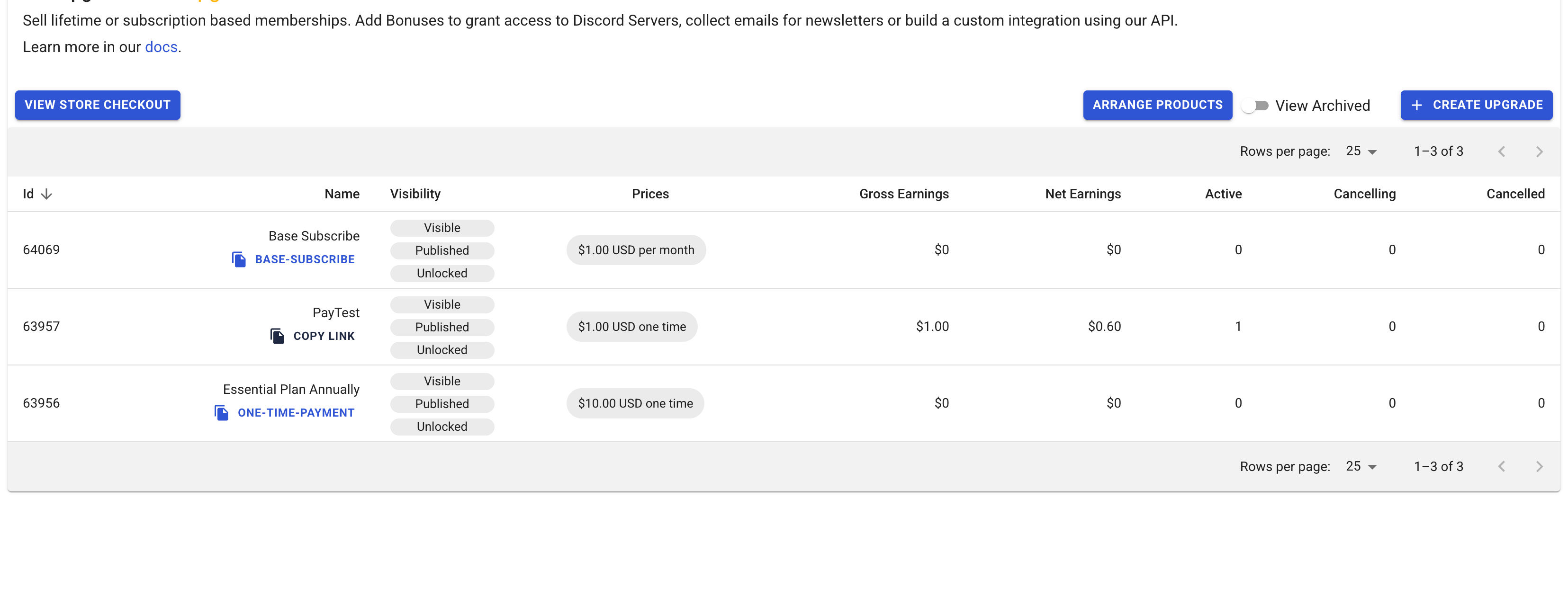
Task: Click the Gross Earnings column header
Action: tap(903, 194)
